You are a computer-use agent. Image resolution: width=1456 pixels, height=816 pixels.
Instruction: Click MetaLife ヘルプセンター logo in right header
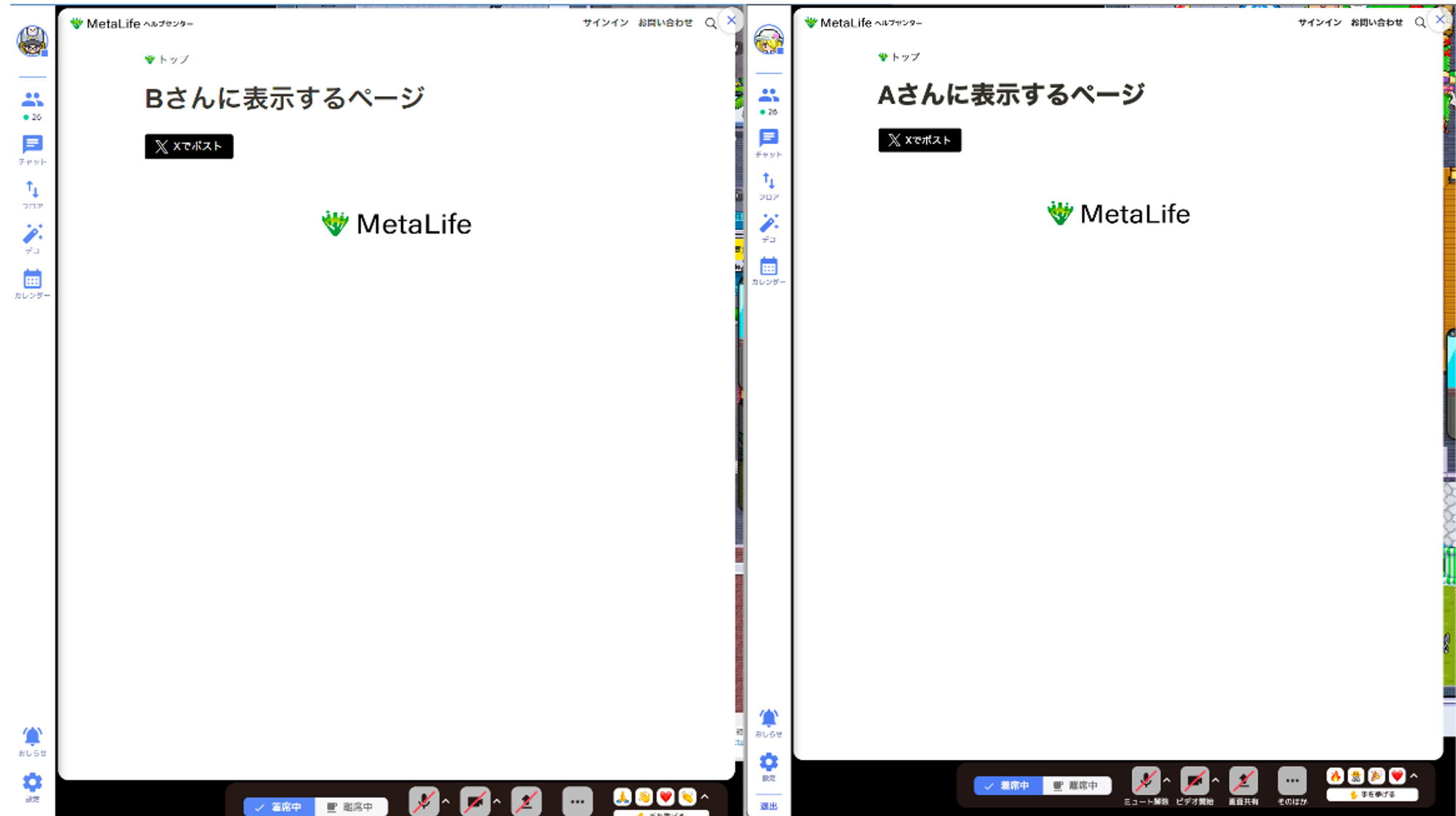point(863,23)
